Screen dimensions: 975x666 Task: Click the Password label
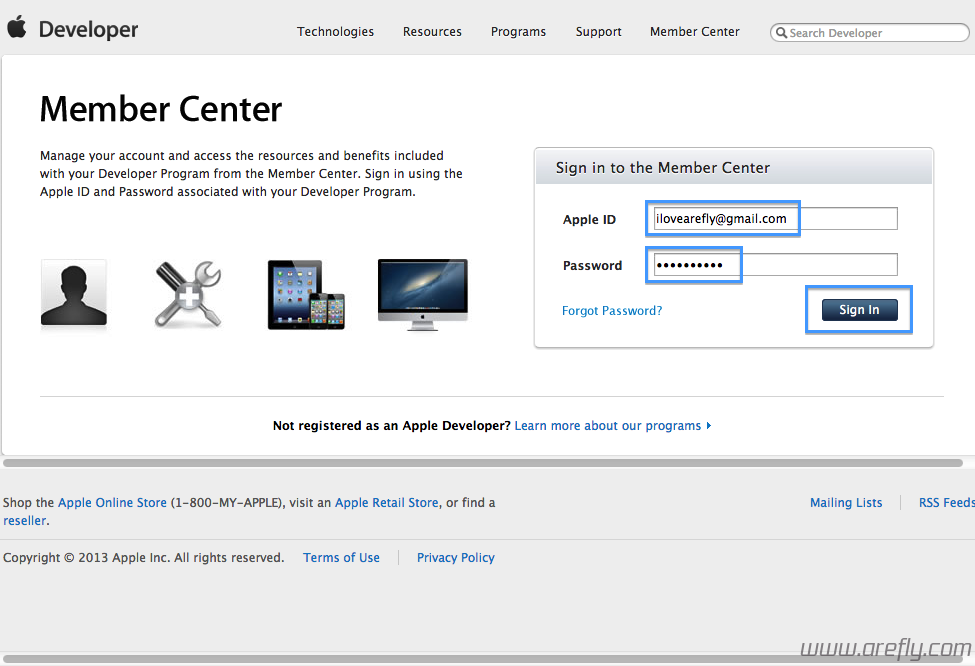[592, 266]
